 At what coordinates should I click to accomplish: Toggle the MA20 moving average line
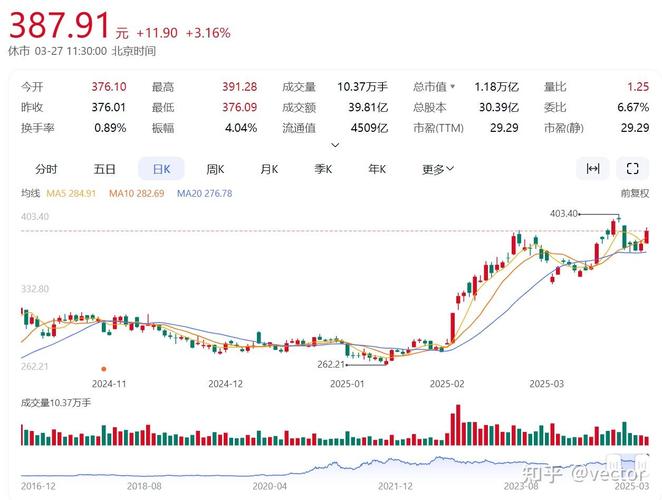pyautogui.click(x=205, y=193)
